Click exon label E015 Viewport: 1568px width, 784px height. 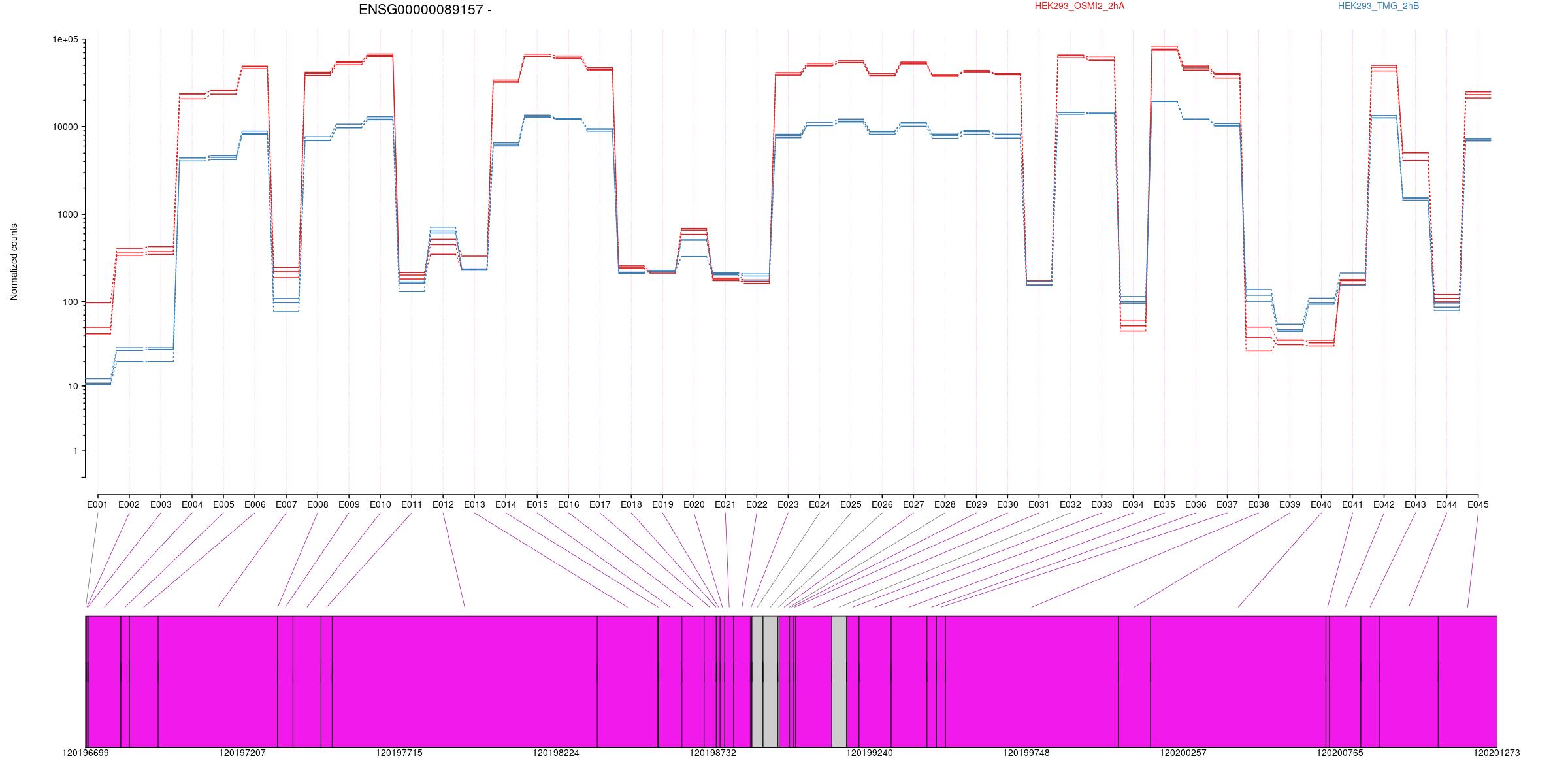tap(537, 504)
